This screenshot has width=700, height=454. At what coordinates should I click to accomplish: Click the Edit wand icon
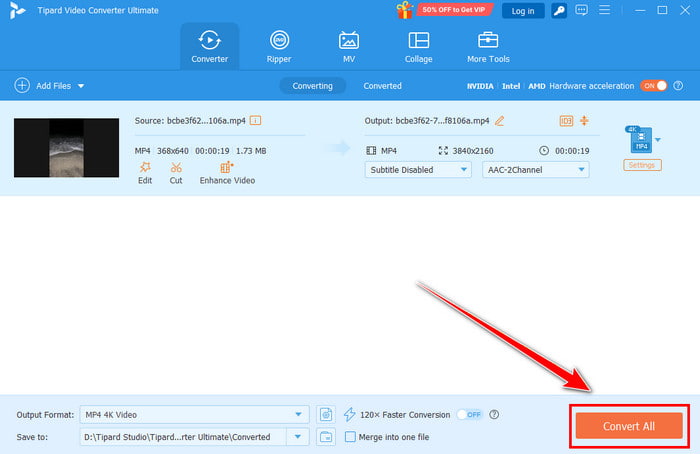[145, 167]
